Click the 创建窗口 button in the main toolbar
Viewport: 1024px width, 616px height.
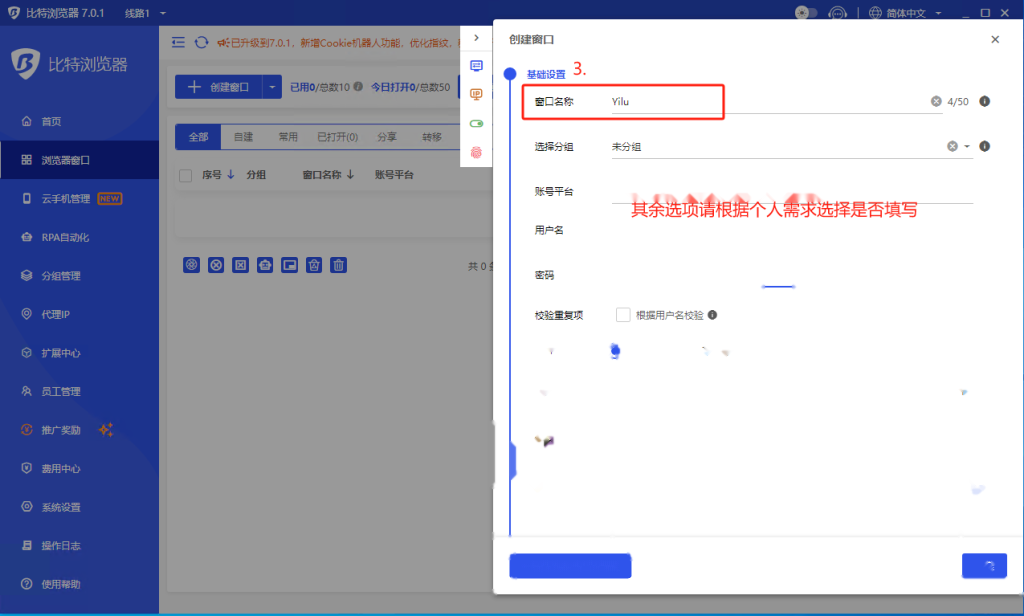point(219,87)
